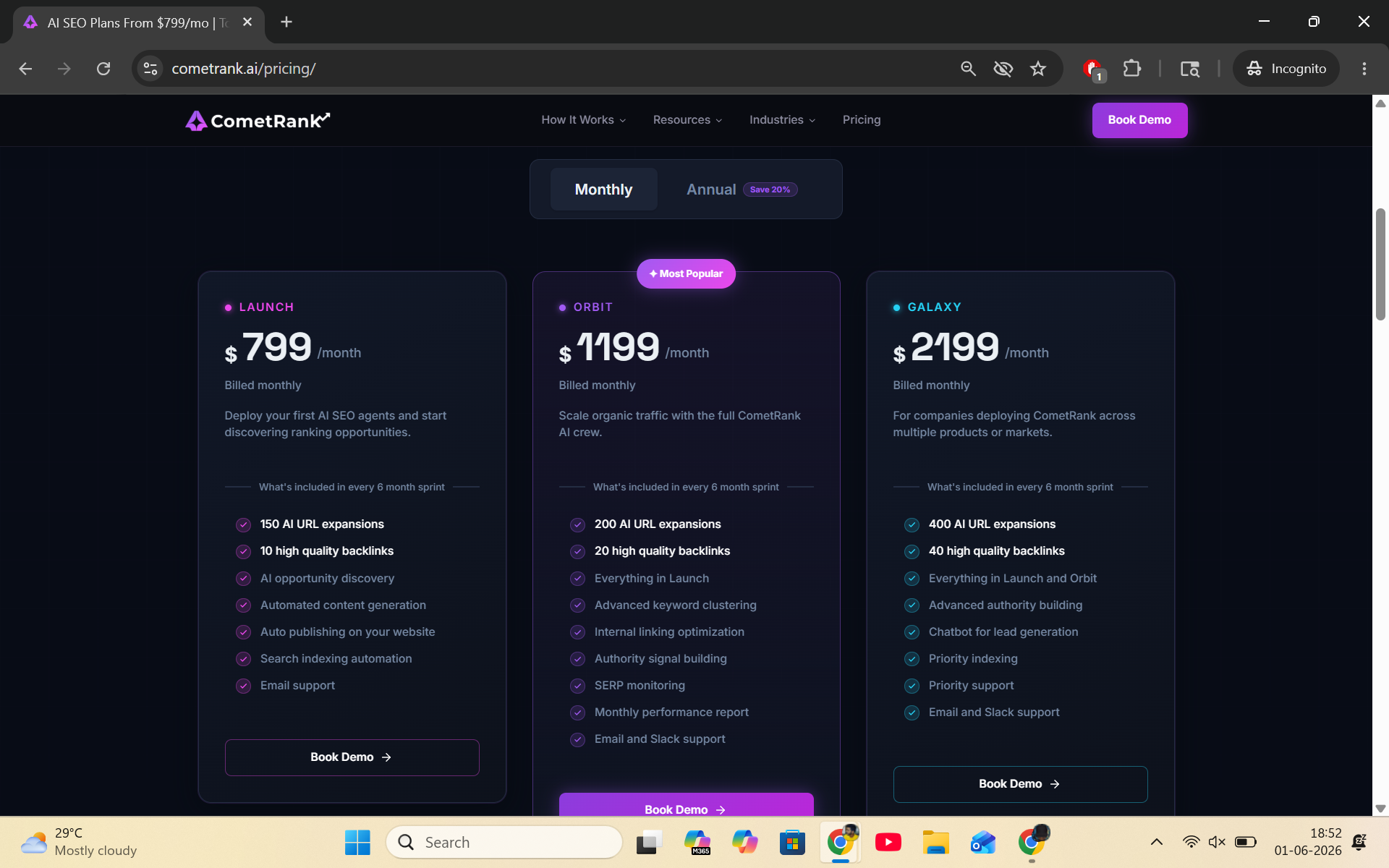The width and height of the screenshot is (1389, 868).
Task: Go to Pricing in the nav
Action: 862,120
